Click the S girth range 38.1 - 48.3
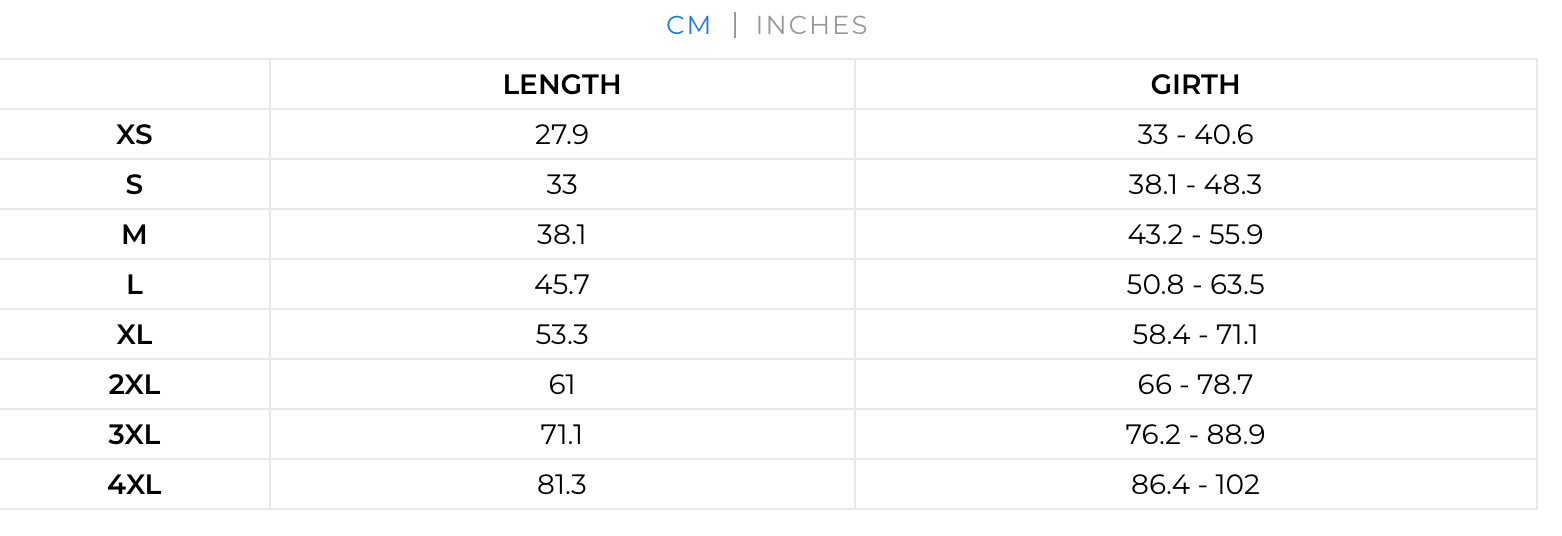 [x=1195, y=185]
